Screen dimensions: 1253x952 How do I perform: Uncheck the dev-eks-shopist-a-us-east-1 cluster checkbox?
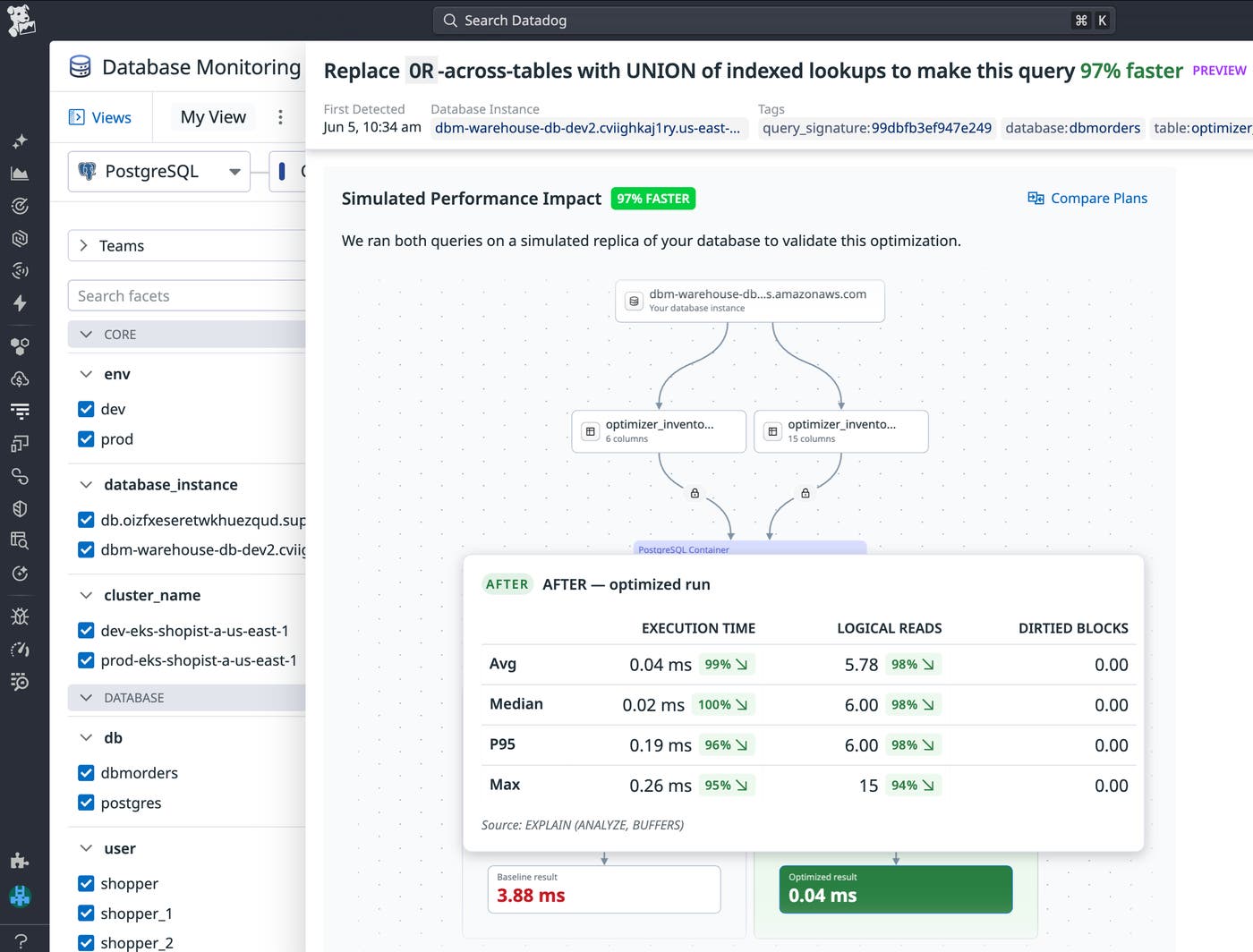86,630
